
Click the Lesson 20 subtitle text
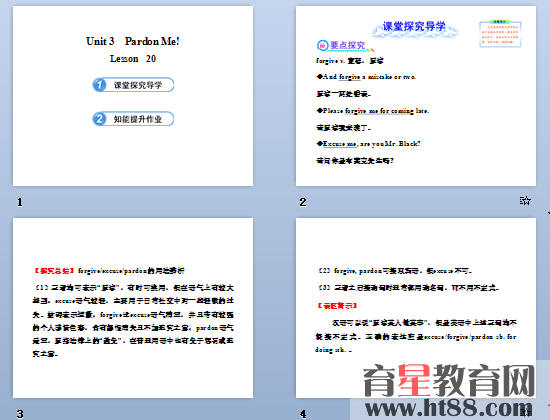133,59
